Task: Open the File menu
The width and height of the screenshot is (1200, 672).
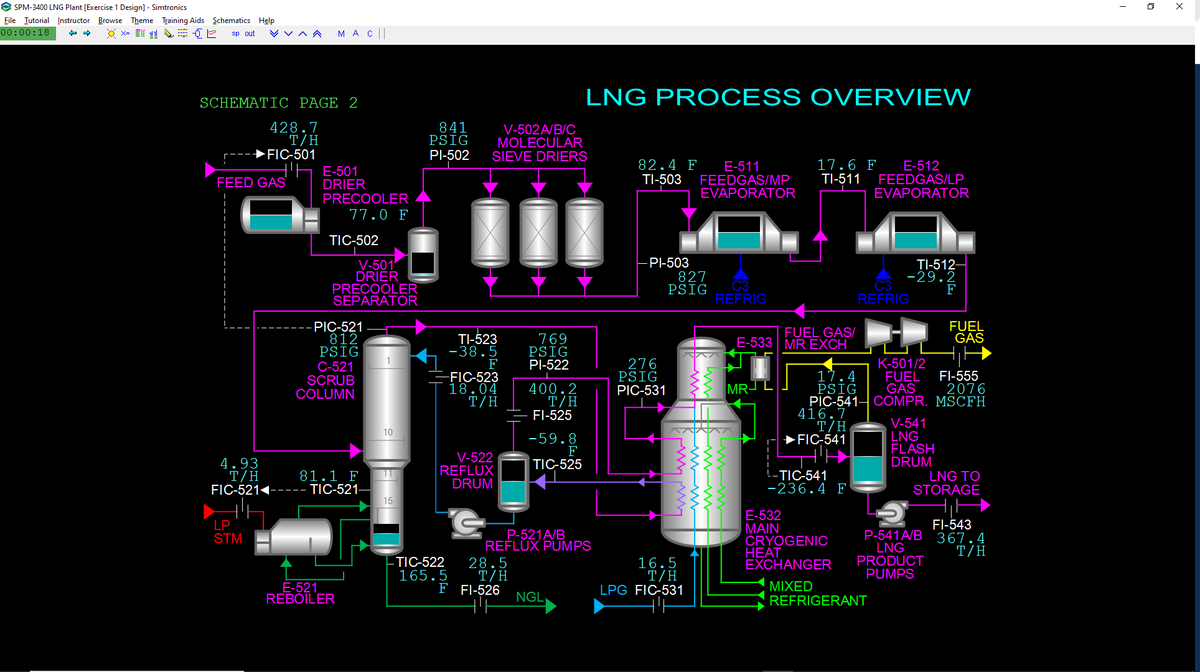Action: click(x=10, y=20)
